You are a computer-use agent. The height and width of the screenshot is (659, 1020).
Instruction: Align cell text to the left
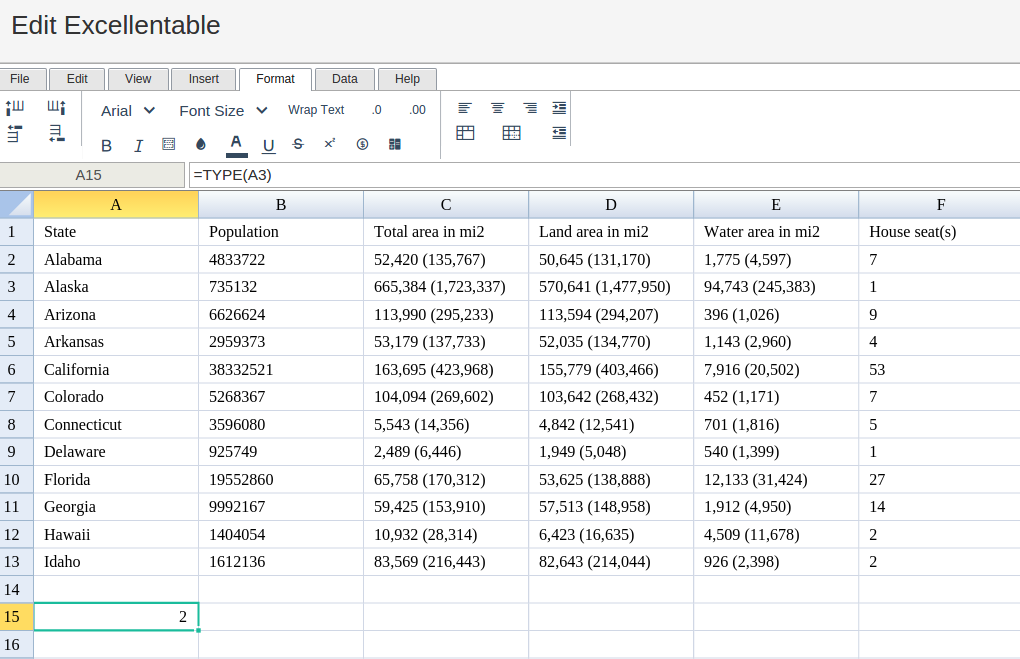(x=464, y=108)
